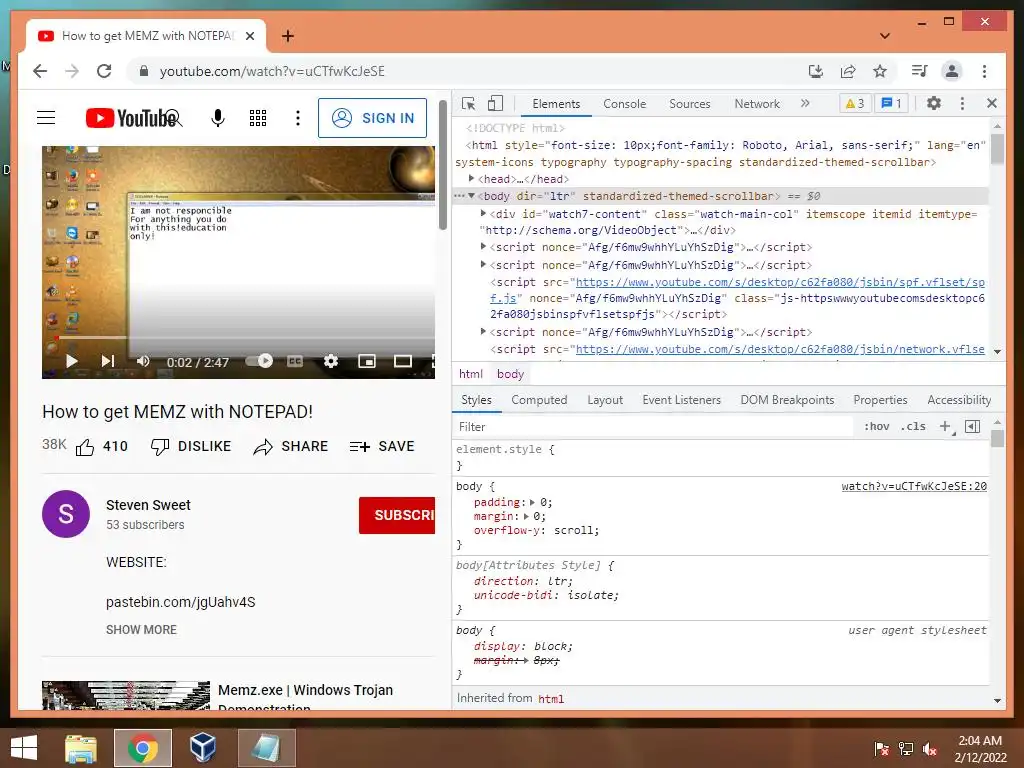Activate DevTools inspect element picker
The image size is (1024, 768).
(x=468, y=104)
